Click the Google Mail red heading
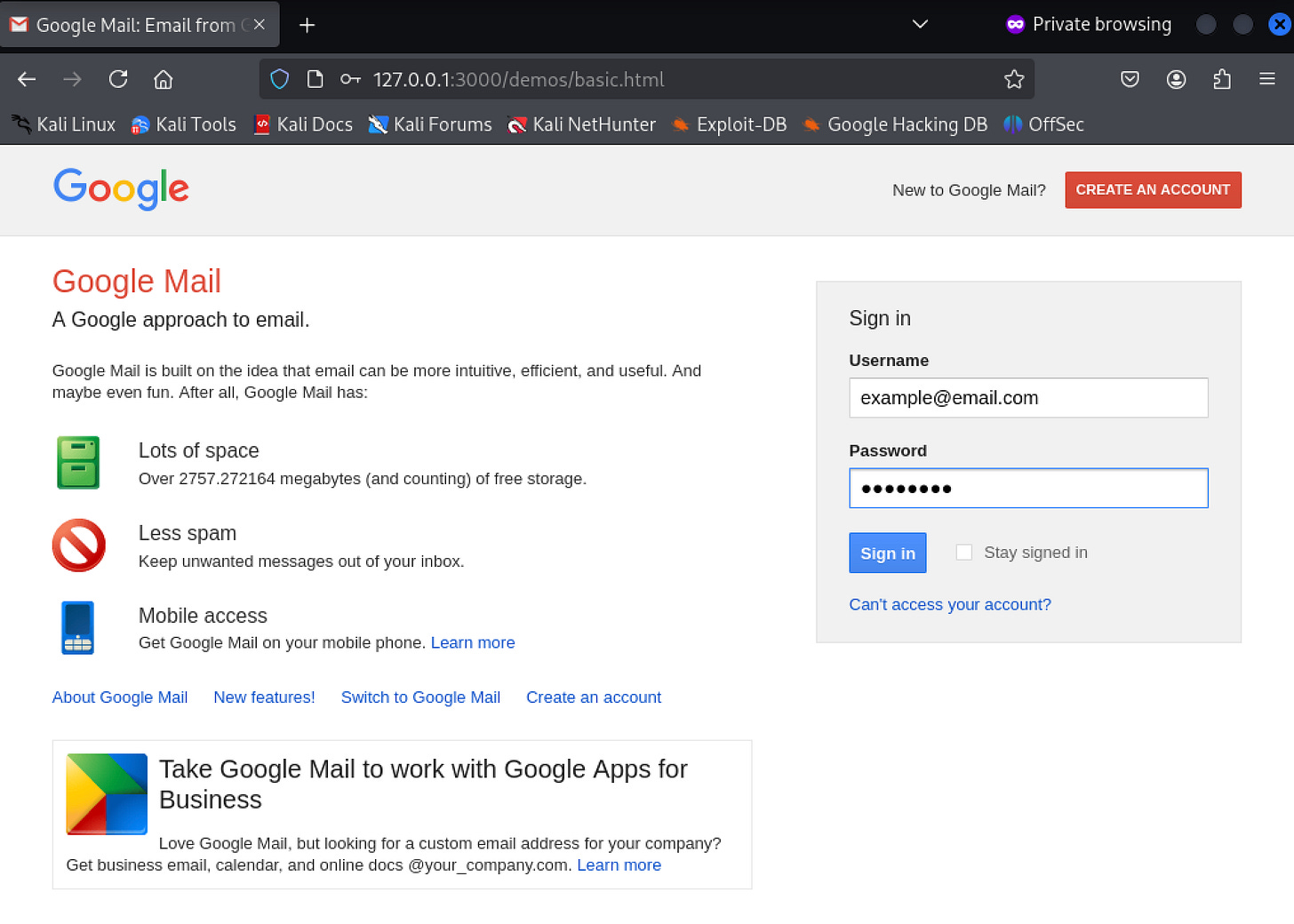This screenshot has height=924, width=1294. tap(137, 281)
